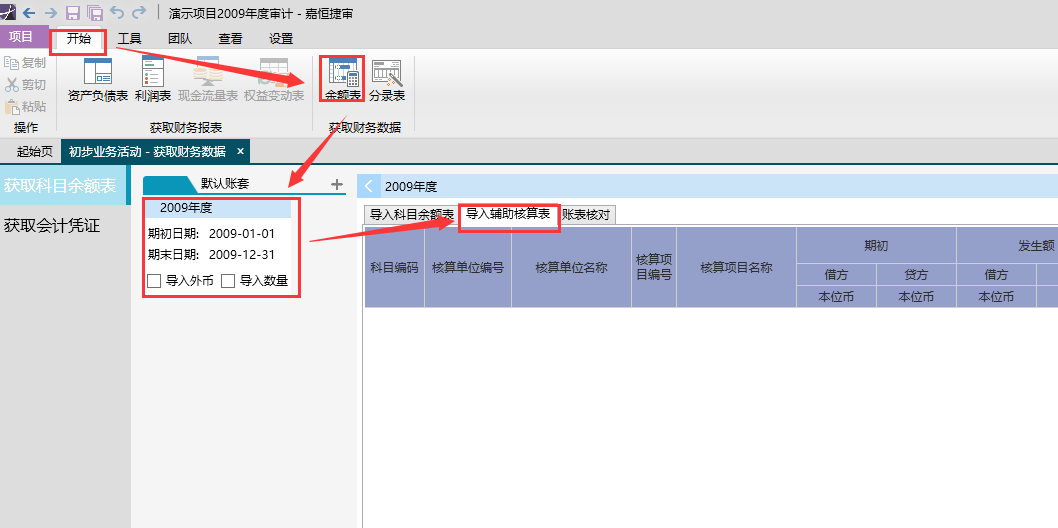Click the 核算项目编号 column header
The image size is (1058, 528).
point(654,268)
